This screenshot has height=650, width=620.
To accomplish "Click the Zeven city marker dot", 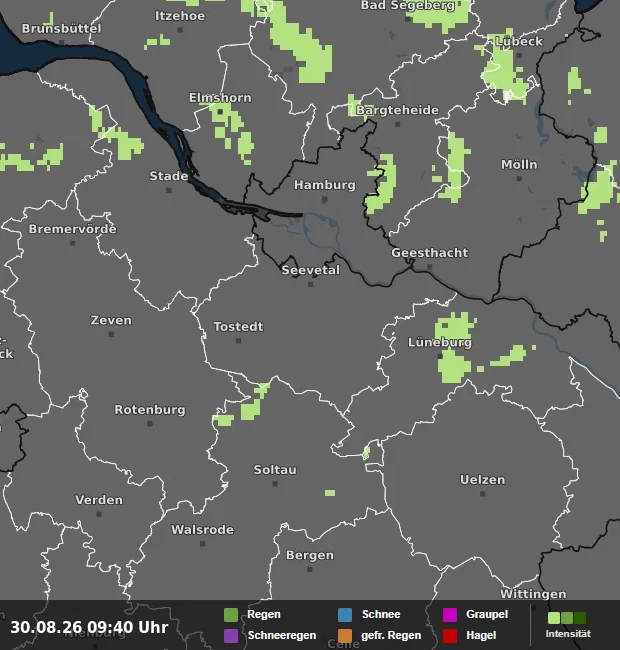I will (x=111, y=335).
